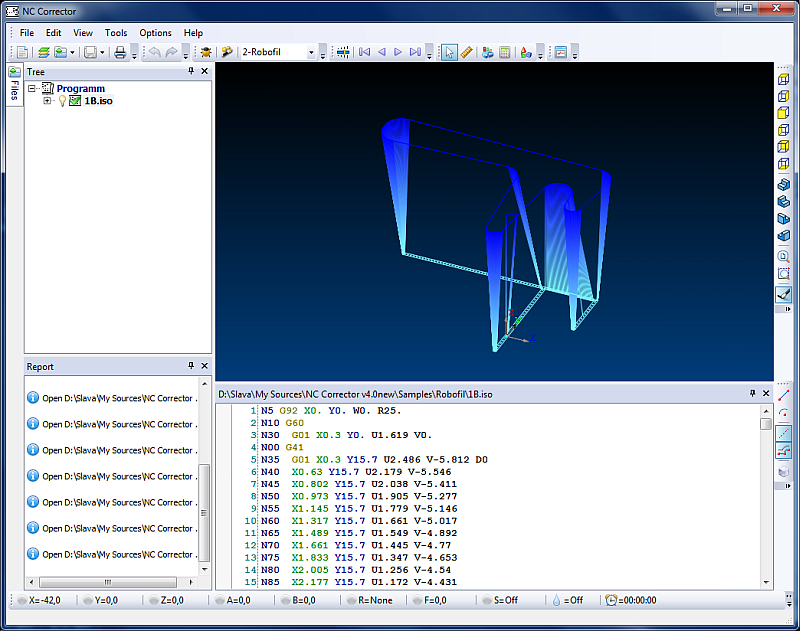
Task: Click the Print icon in toolbar
Action: 120,52
